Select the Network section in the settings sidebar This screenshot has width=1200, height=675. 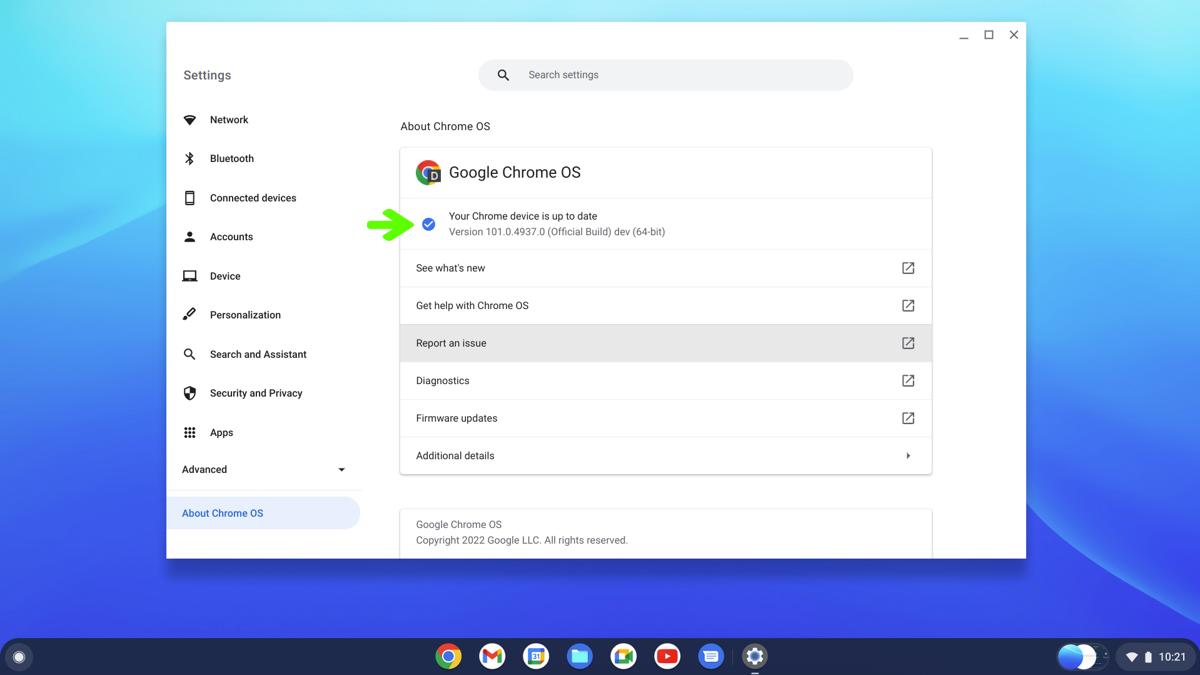pos(190,119)
